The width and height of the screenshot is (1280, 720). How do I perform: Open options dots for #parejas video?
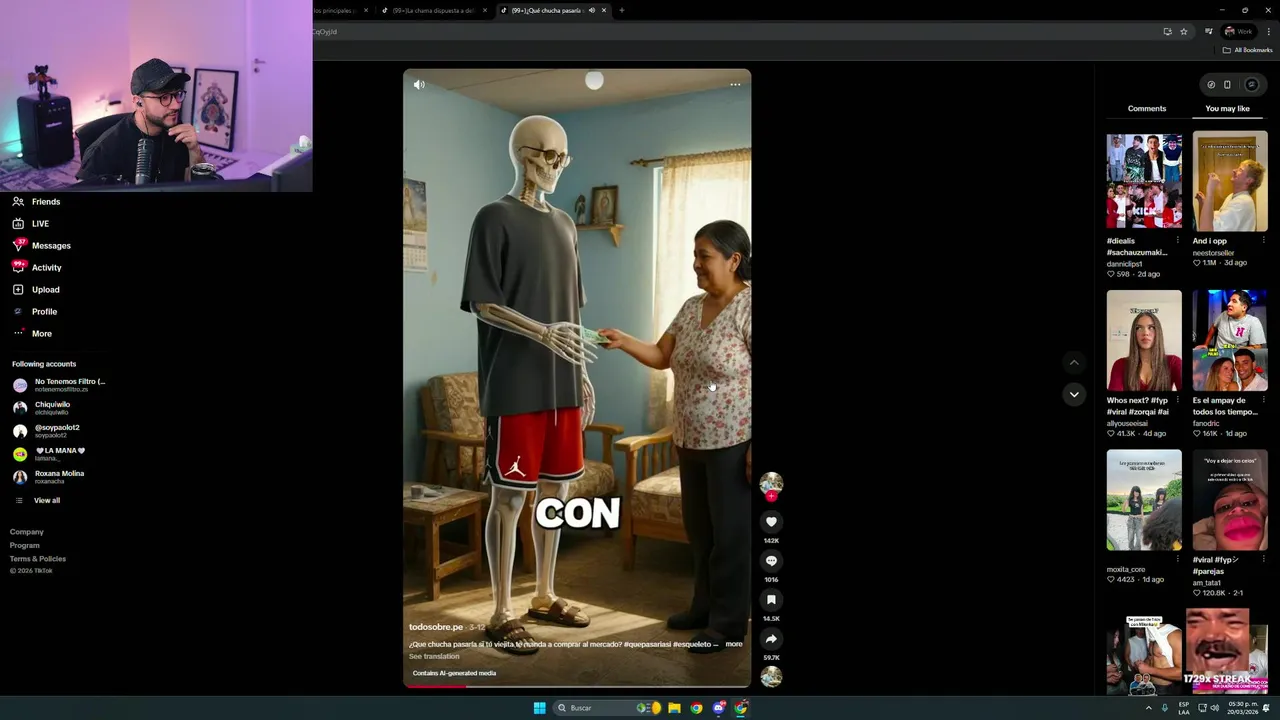coord(1263,560)
